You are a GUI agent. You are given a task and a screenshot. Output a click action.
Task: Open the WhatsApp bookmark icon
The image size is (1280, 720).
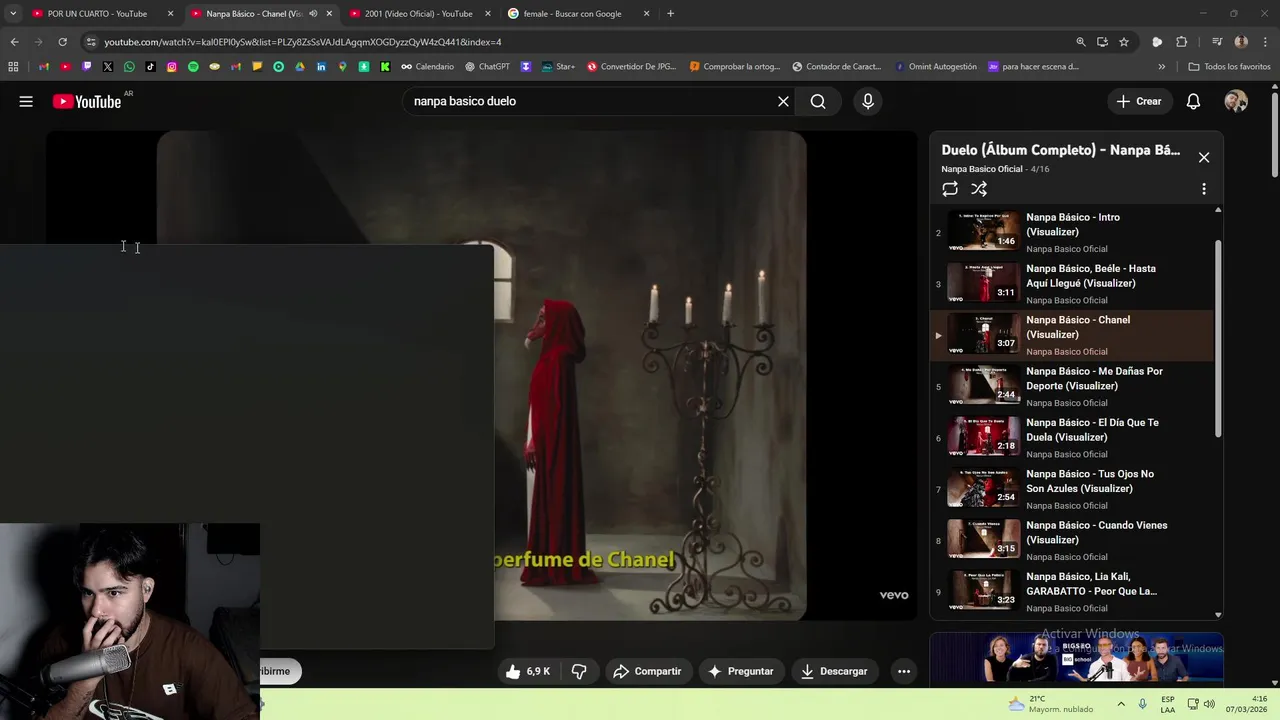[x=129, y=67]
